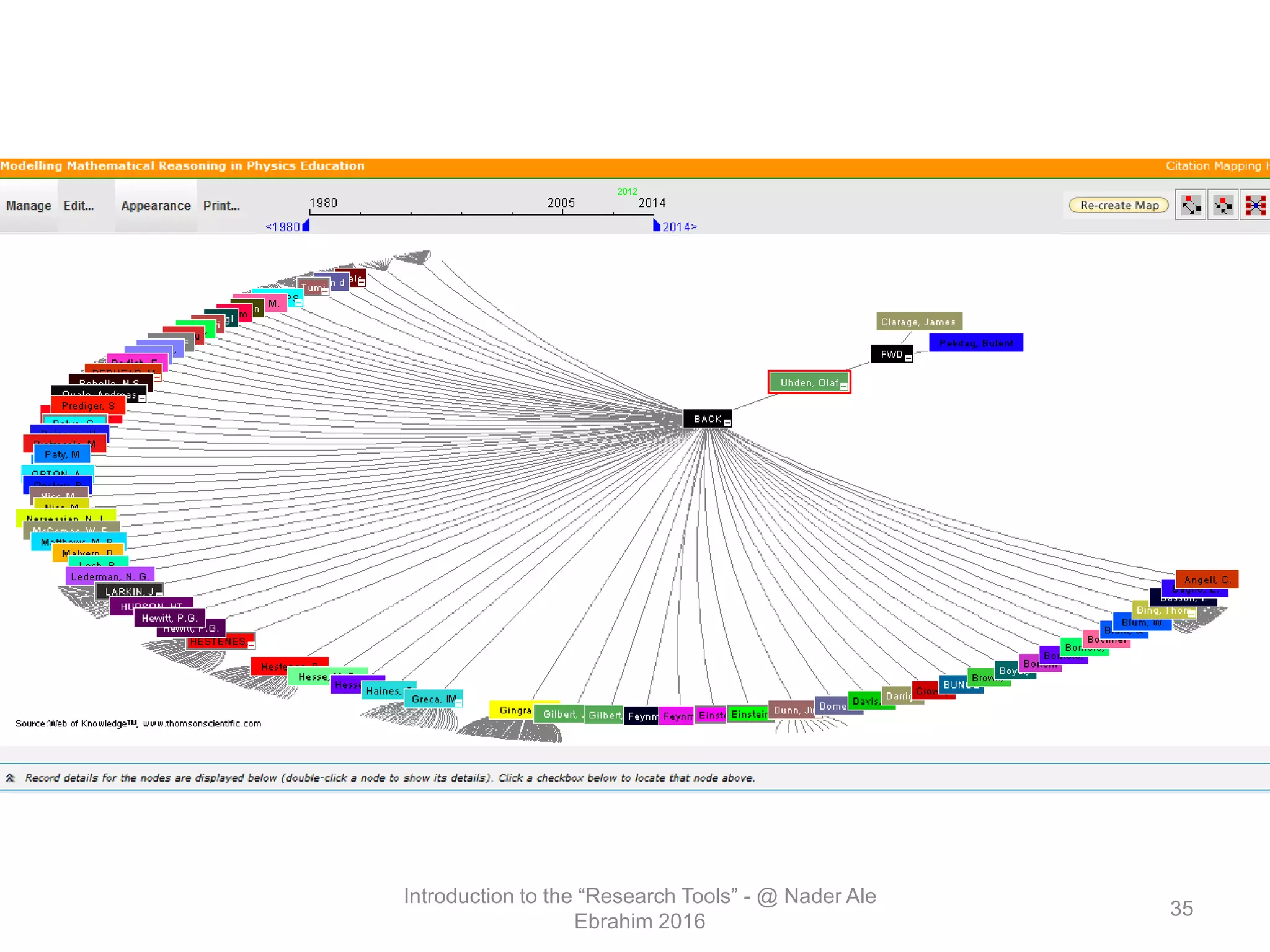
Task: Toggle minus box on Uhden, Olaf node
Action: pyautogui.click(x=843, y=386)
